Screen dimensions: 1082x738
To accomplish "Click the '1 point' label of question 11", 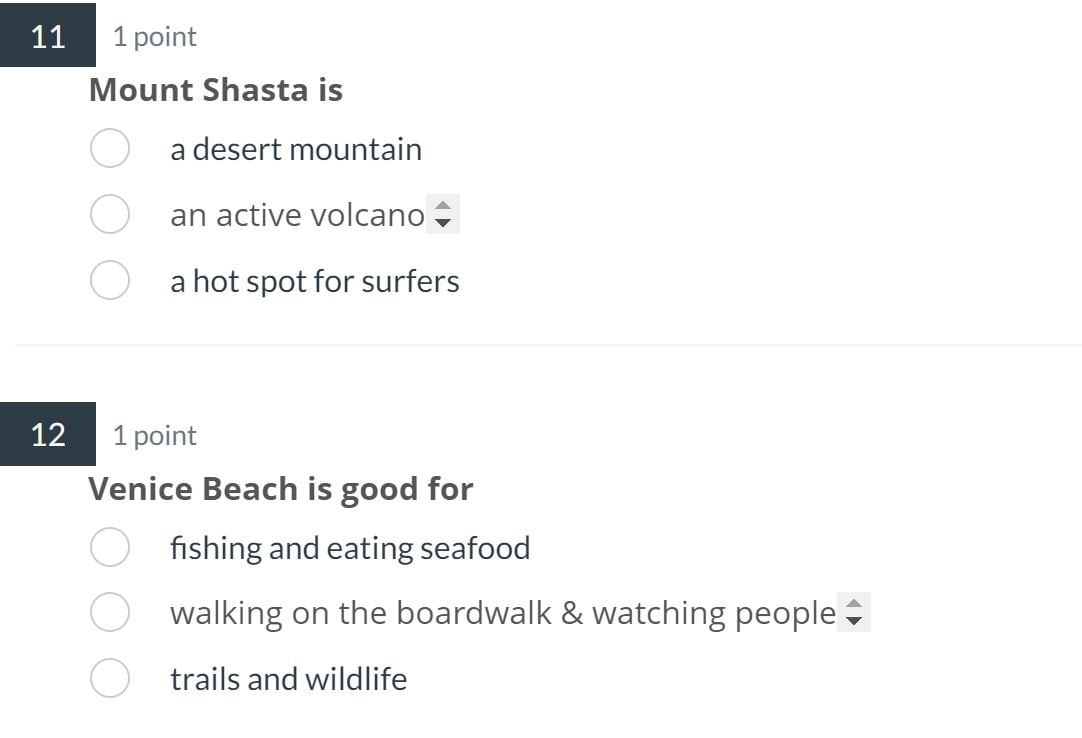I will [x=155, y=37].
